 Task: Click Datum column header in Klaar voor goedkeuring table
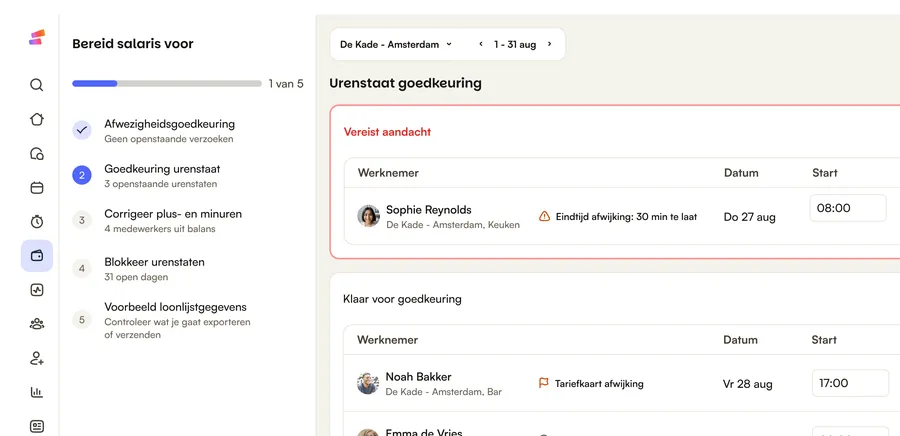pyautogui.click(x=740, y=340)
